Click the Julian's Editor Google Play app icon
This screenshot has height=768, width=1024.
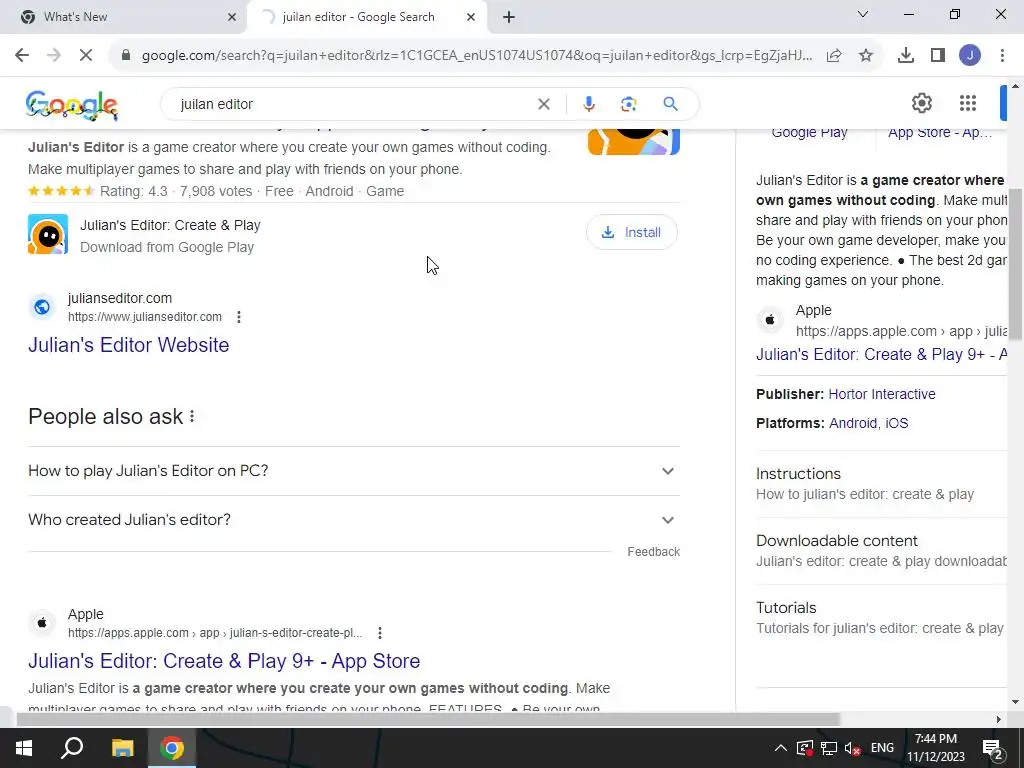click(x=48, y=234)
